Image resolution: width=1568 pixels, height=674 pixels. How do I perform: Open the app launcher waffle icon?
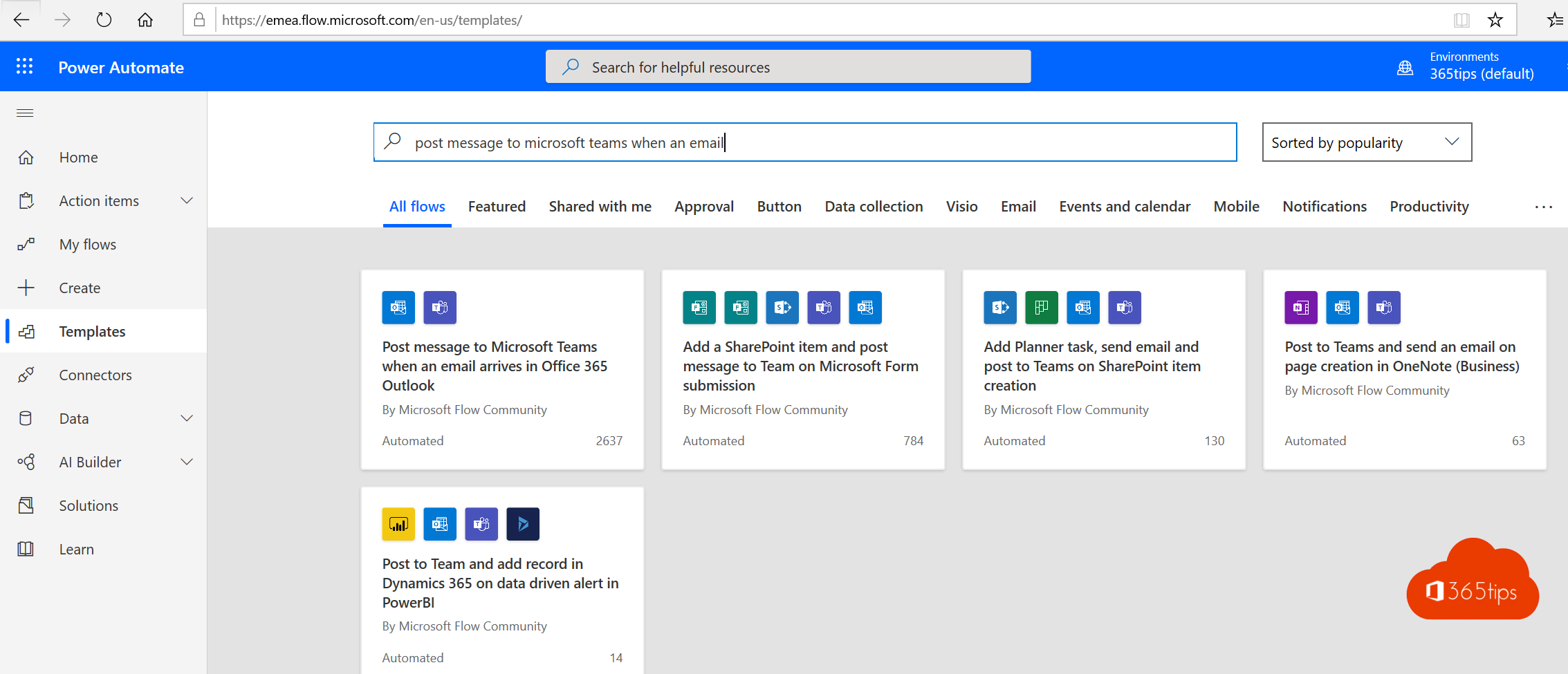(25, 66)
